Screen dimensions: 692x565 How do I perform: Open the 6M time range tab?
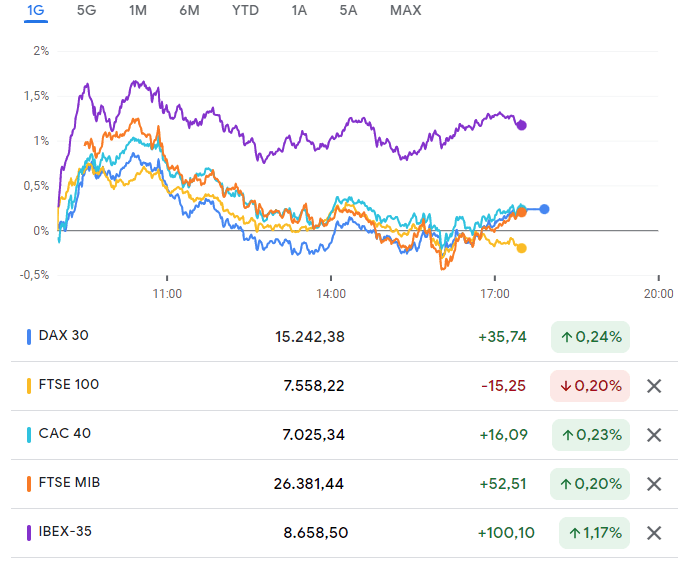point(189,10)
